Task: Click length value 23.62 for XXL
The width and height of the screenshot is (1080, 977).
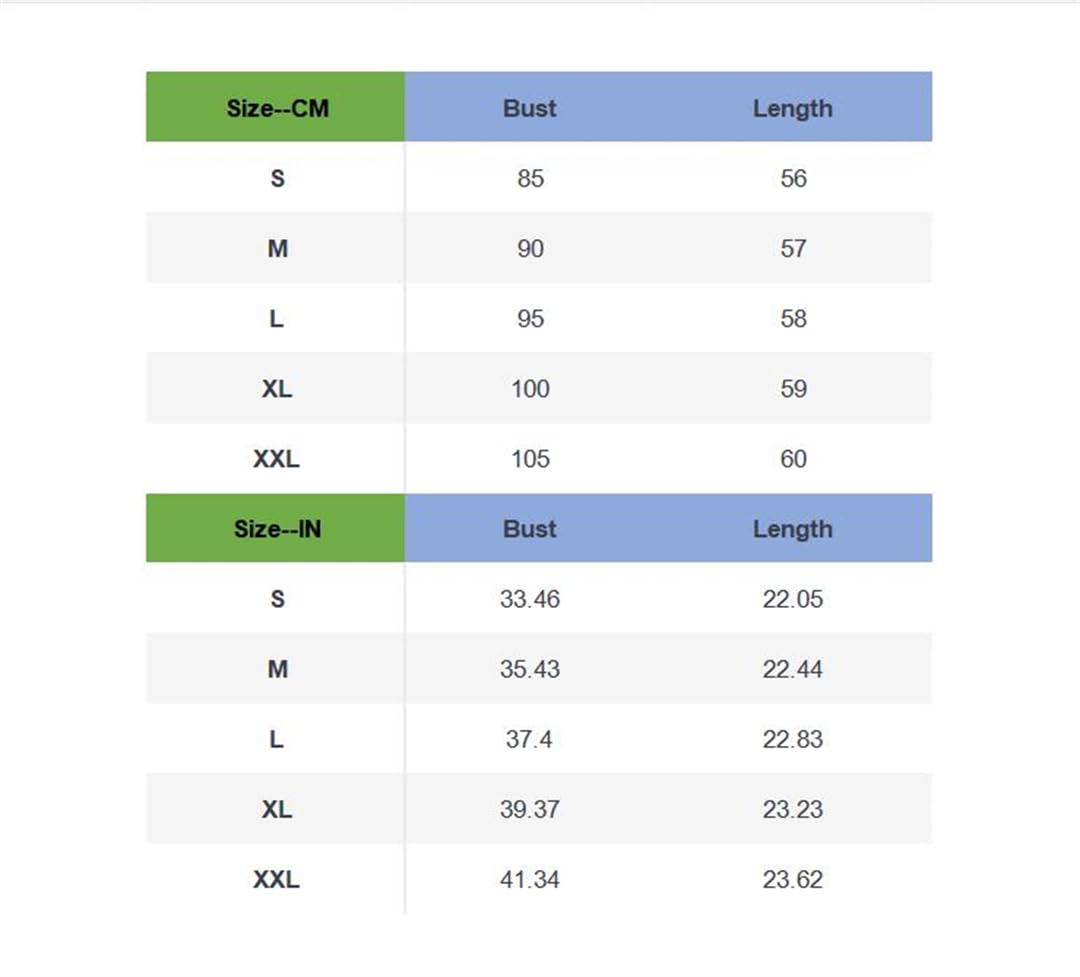Action: [793, 880]
